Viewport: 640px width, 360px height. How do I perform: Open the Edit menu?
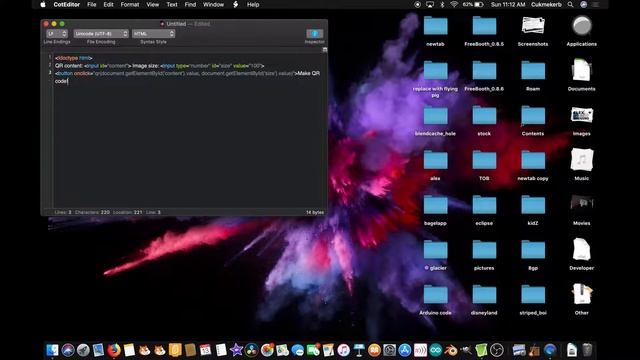[109, 4]
